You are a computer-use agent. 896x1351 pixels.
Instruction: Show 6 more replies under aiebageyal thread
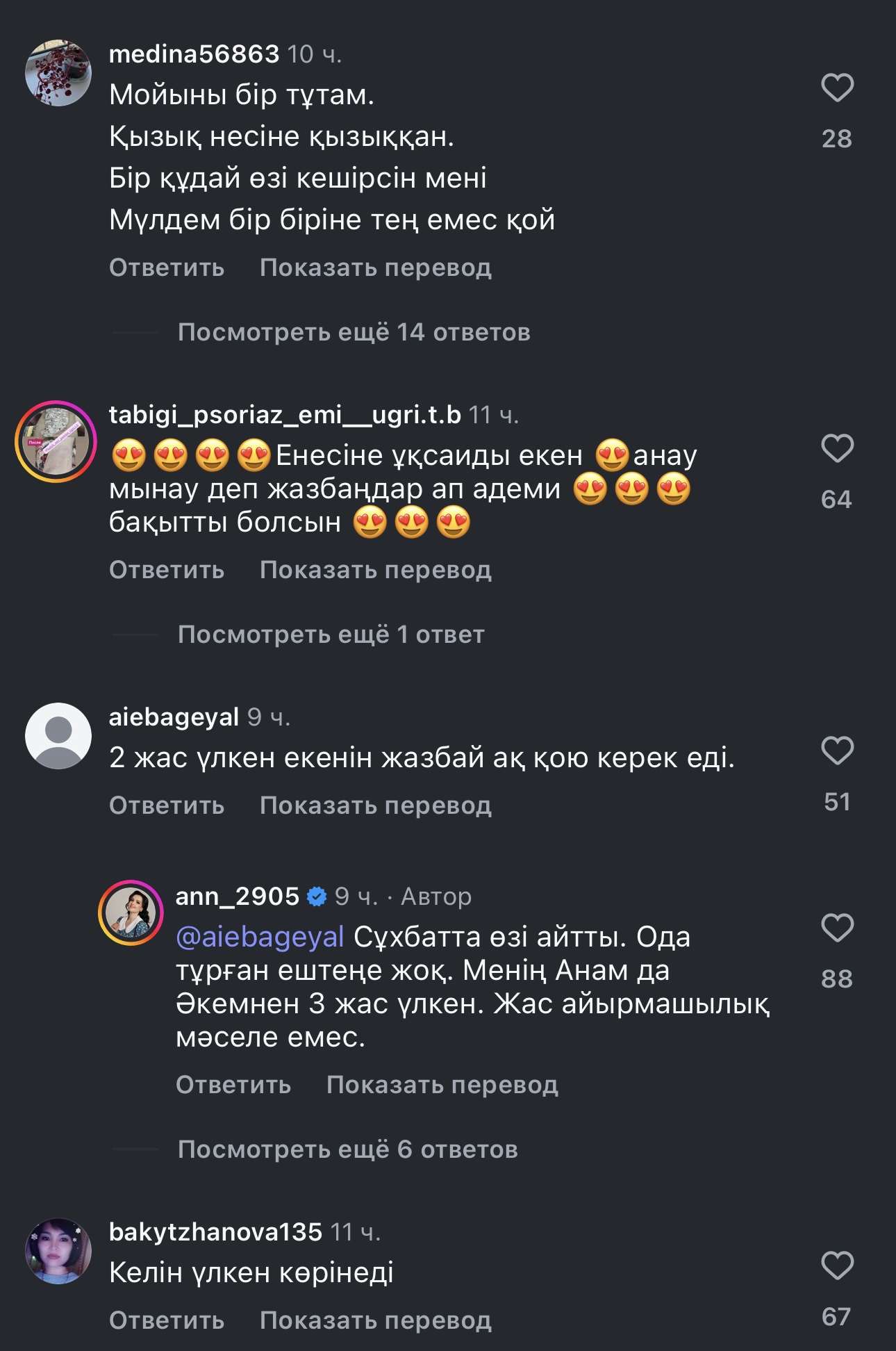[347, 1149]
